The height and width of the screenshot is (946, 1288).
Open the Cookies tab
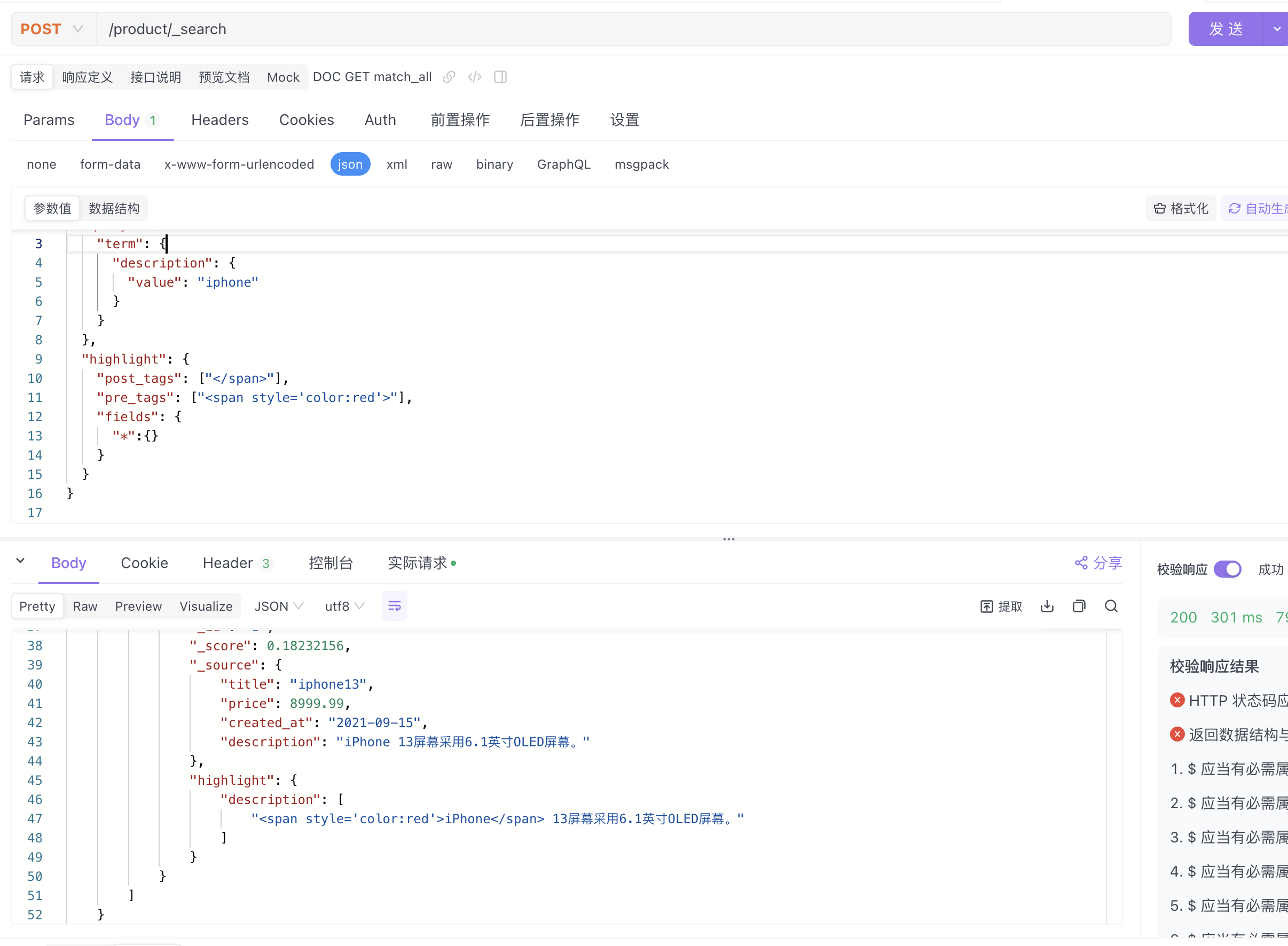tap(307, 120)
